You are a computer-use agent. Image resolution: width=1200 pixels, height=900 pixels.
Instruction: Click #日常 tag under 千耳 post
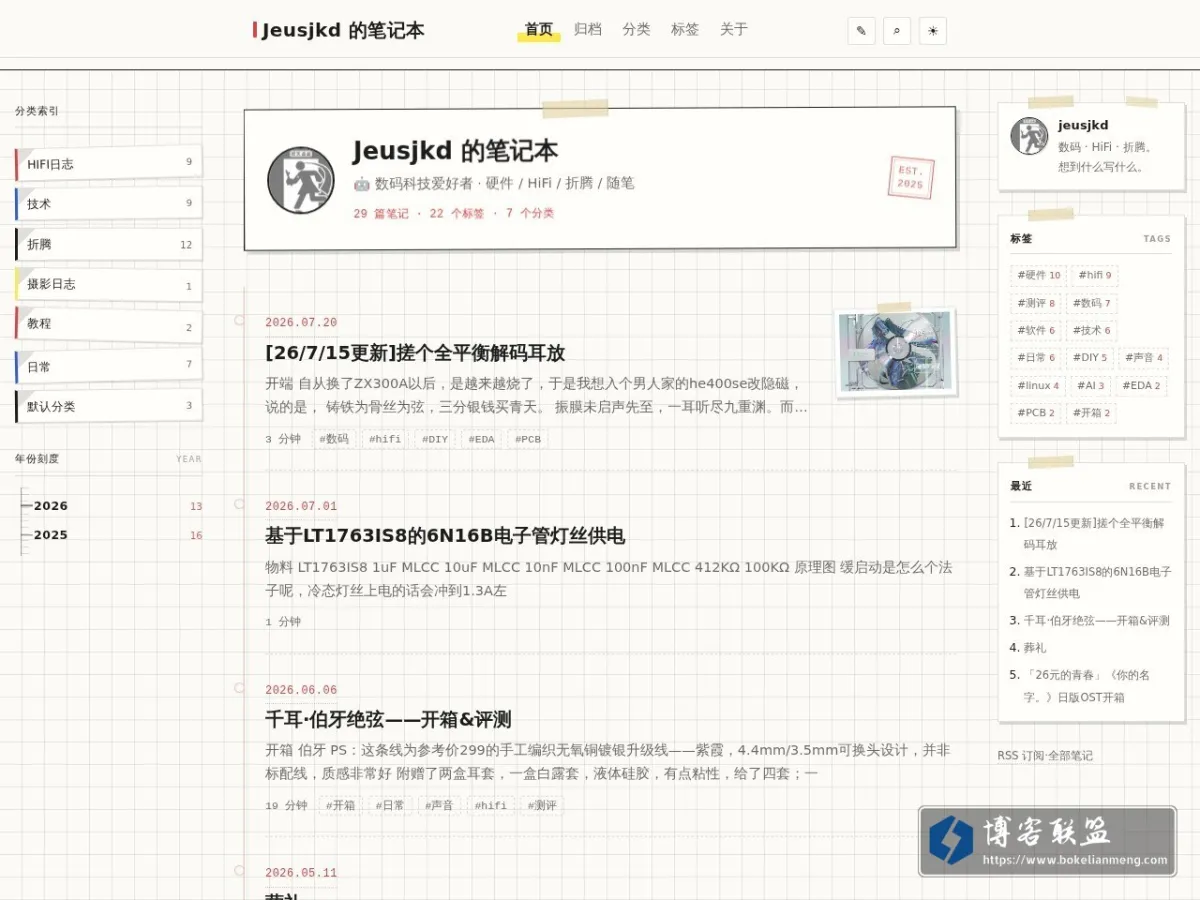pos(390,805)
